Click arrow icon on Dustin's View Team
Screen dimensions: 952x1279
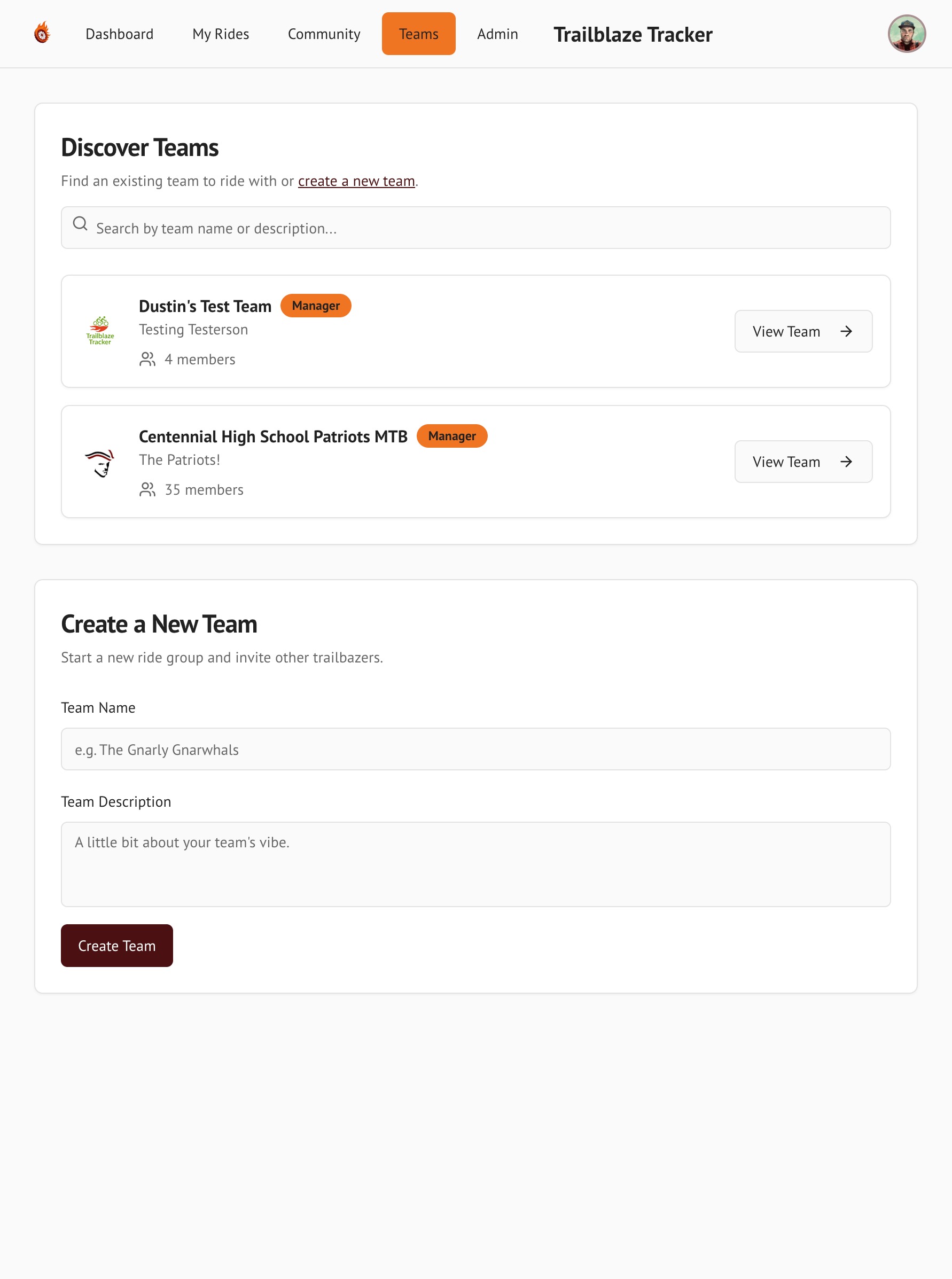845,331
